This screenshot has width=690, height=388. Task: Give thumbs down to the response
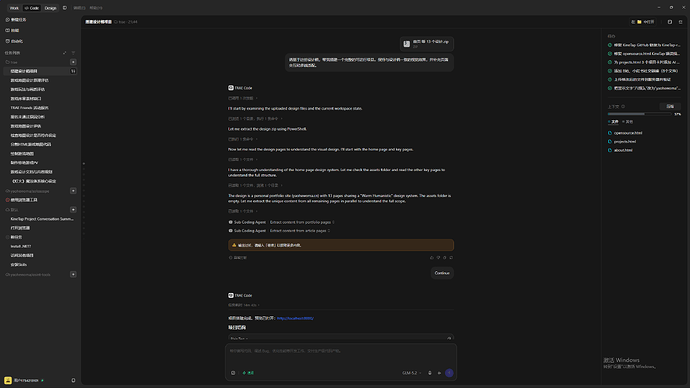(438, 258)
